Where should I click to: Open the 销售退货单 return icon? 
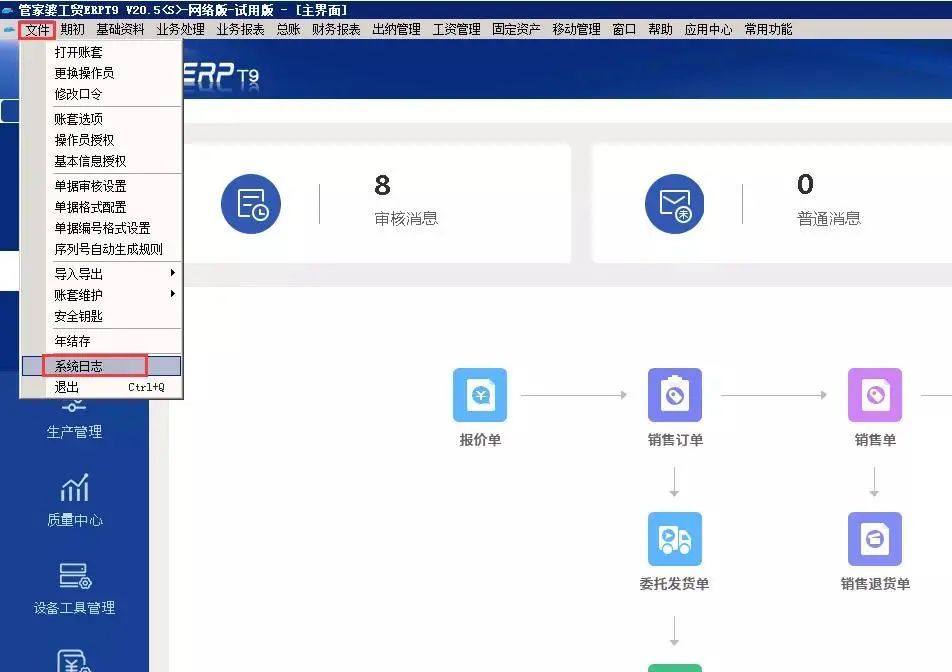point(875,539)
